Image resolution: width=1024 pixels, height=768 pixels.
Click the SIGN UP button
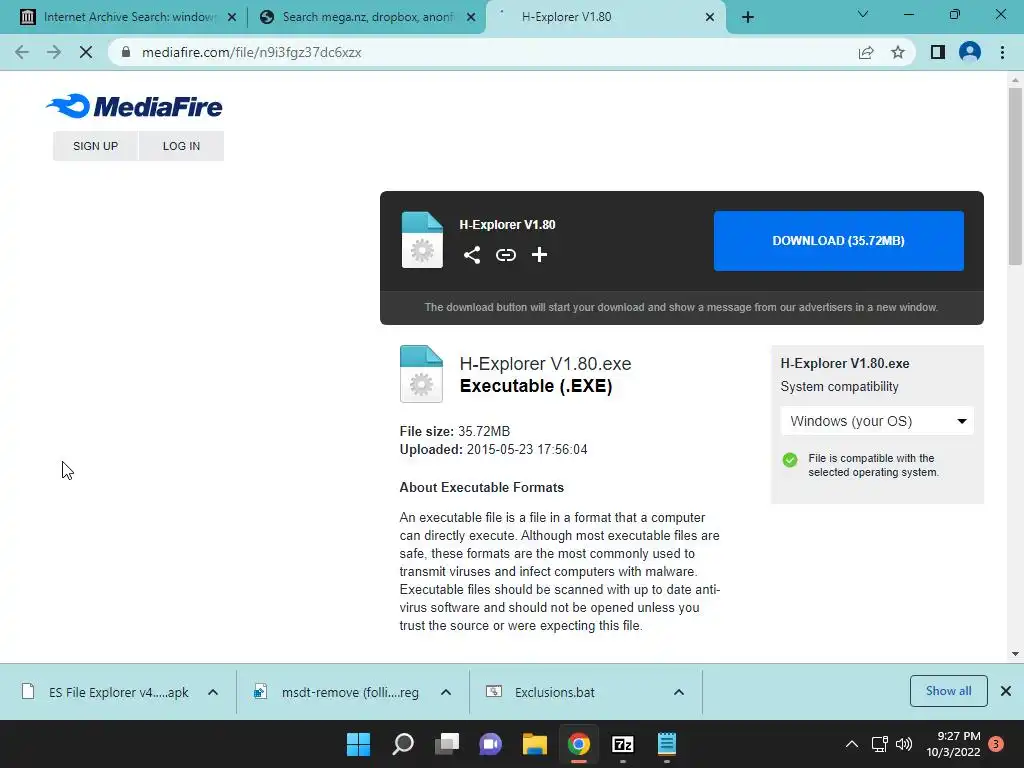(x=95, y=146)
